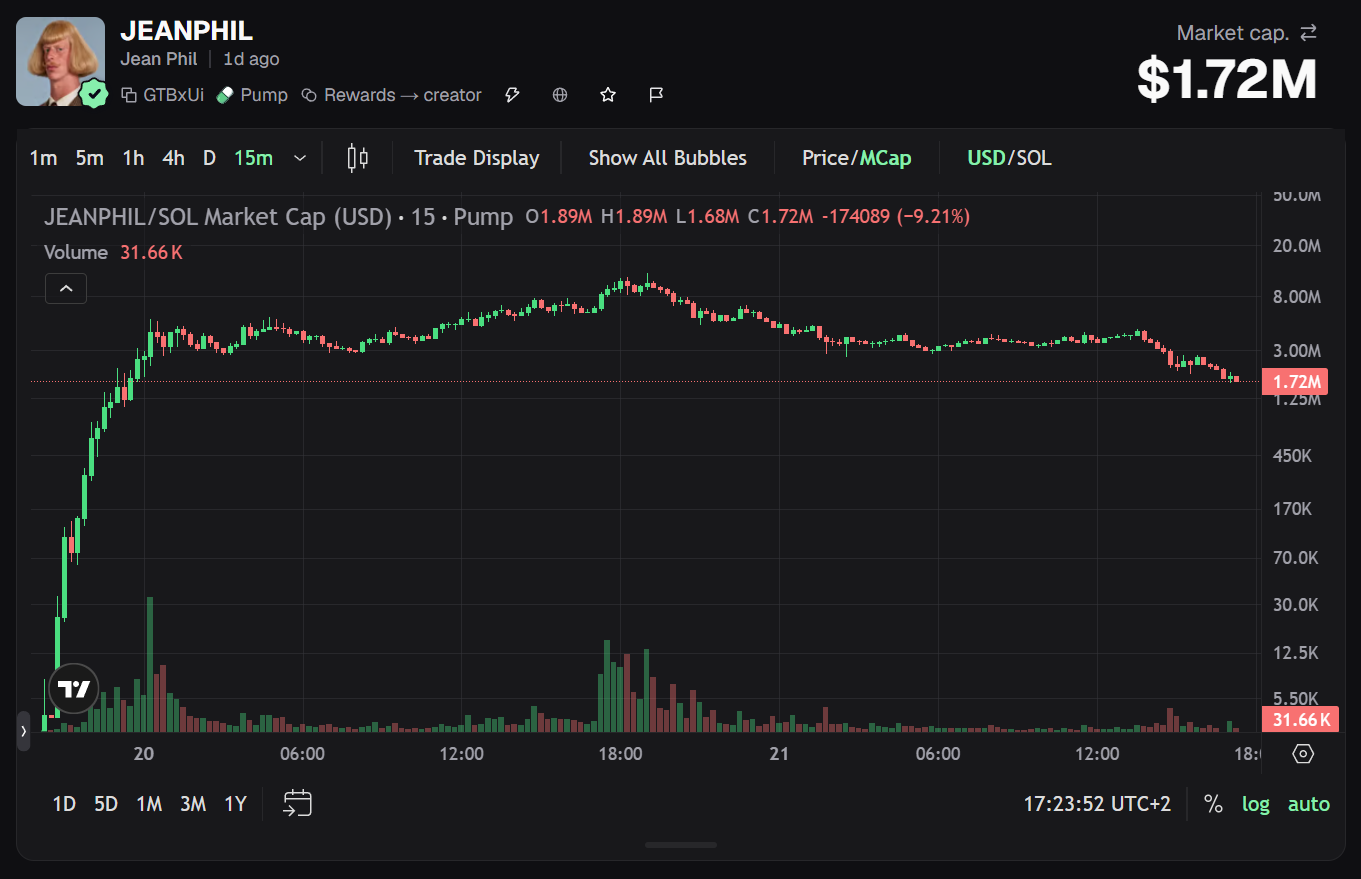
Task: Open the timeframe dropdown chevron next to 15m
Action: point(299,158)
